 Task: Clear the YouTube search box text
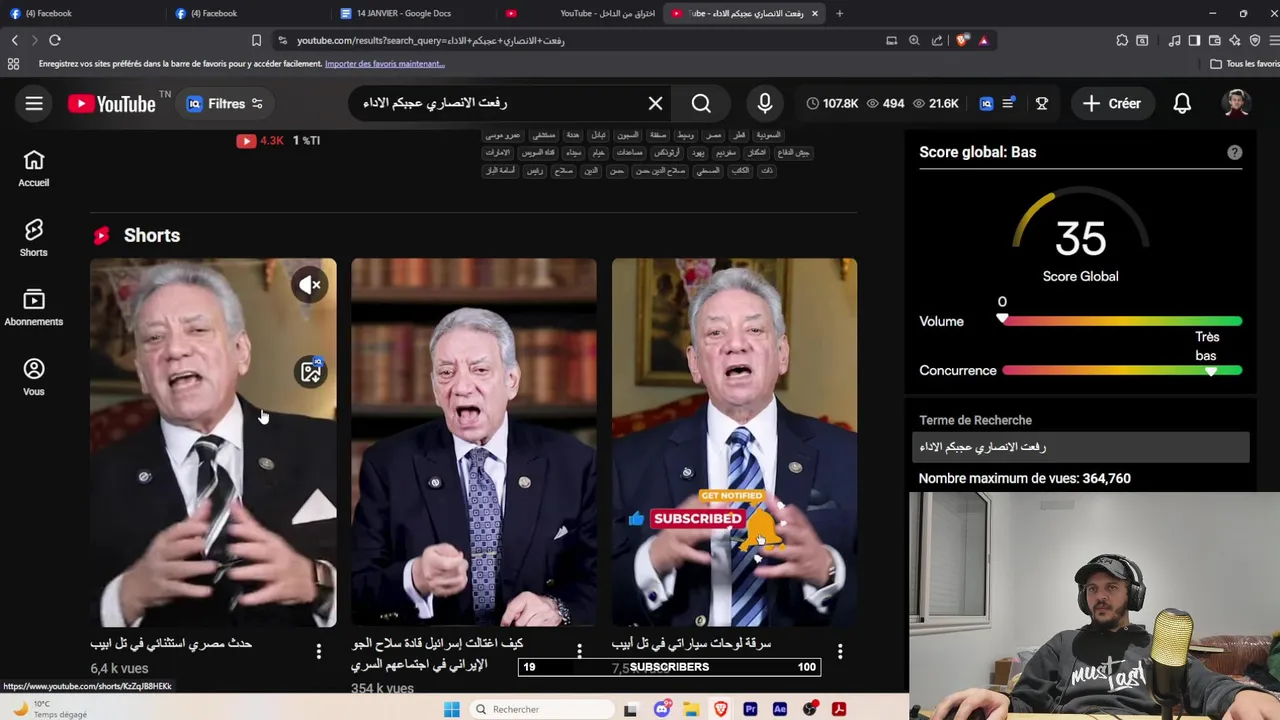click(655, 103)
